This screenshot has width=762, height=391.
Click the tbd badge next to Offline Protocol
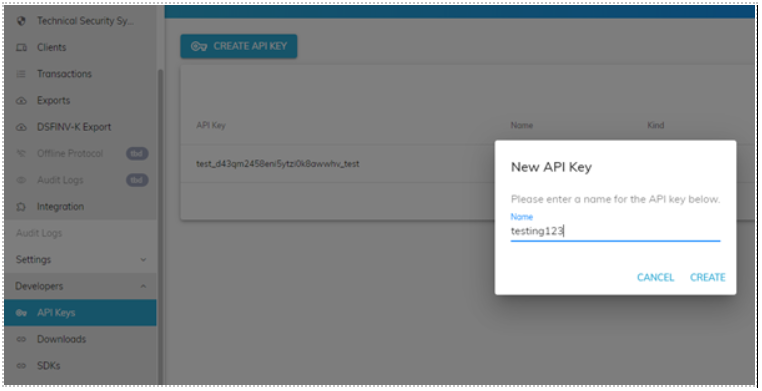pyautogui.click(x=137, y=153)
